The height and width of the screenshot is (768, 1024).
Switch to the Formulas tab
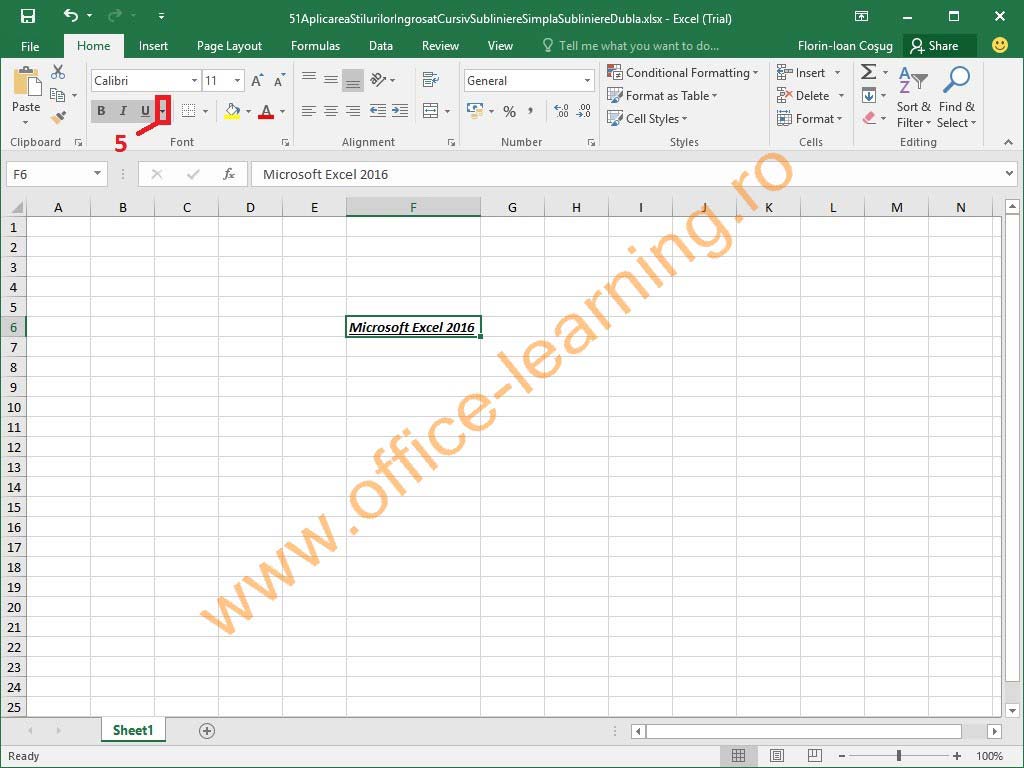tap(315, 46)
